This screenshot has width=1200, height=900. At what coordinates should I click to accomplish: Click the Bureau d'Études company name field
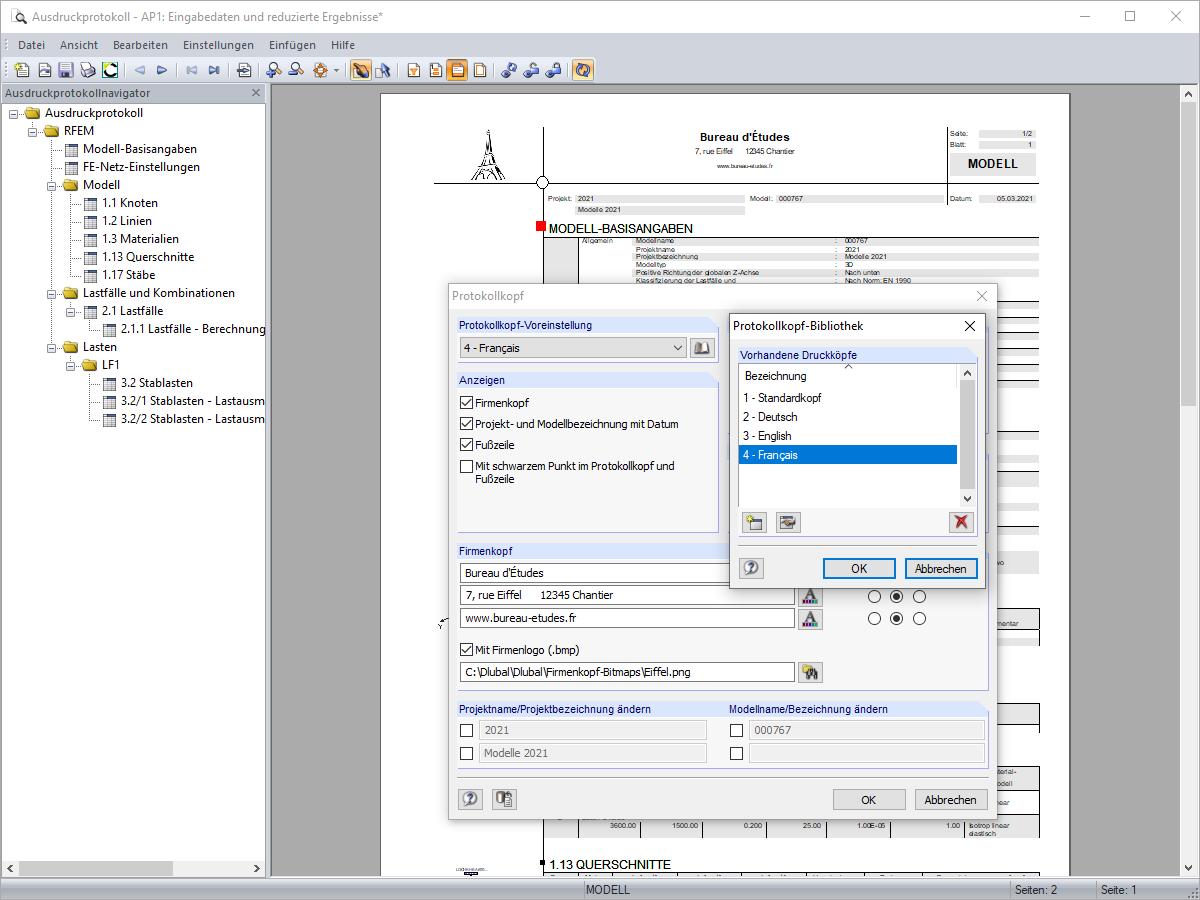(x=594, y=573)
